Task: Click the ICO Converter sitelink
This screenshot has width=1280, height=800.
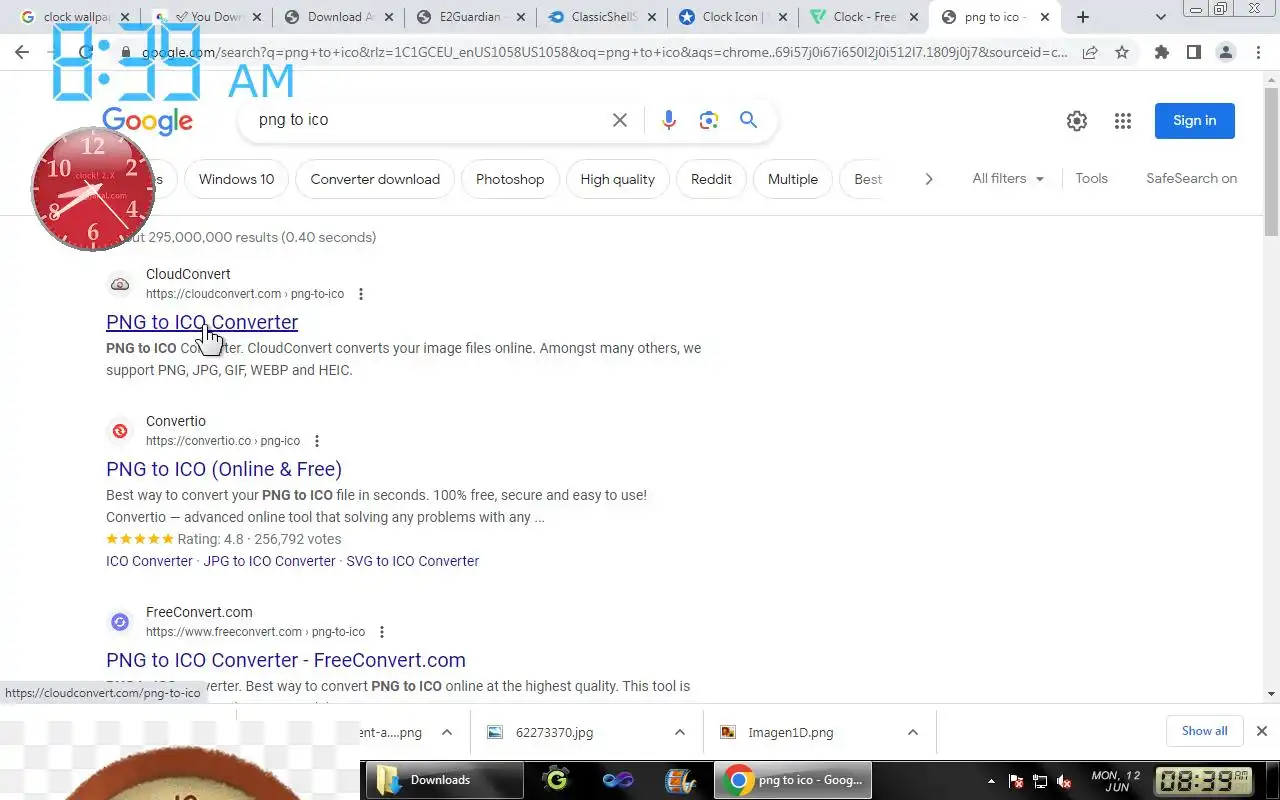Action: (x=149, y=561)
